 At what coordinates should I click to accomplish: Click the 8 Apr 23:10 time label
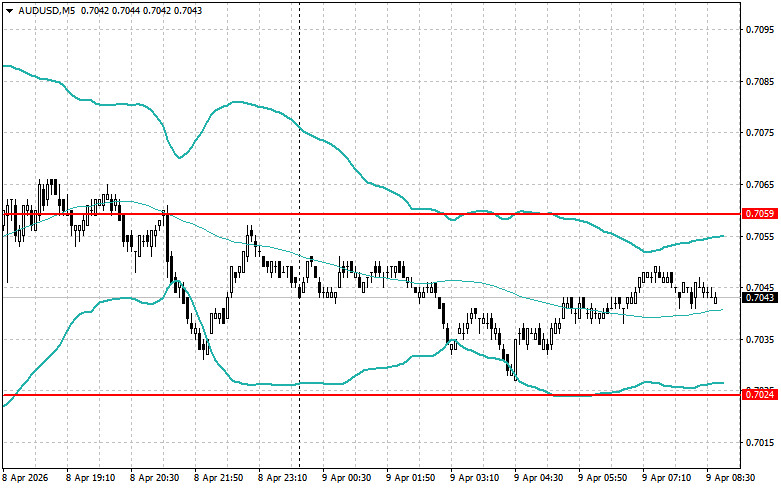(x=282, y=478)
